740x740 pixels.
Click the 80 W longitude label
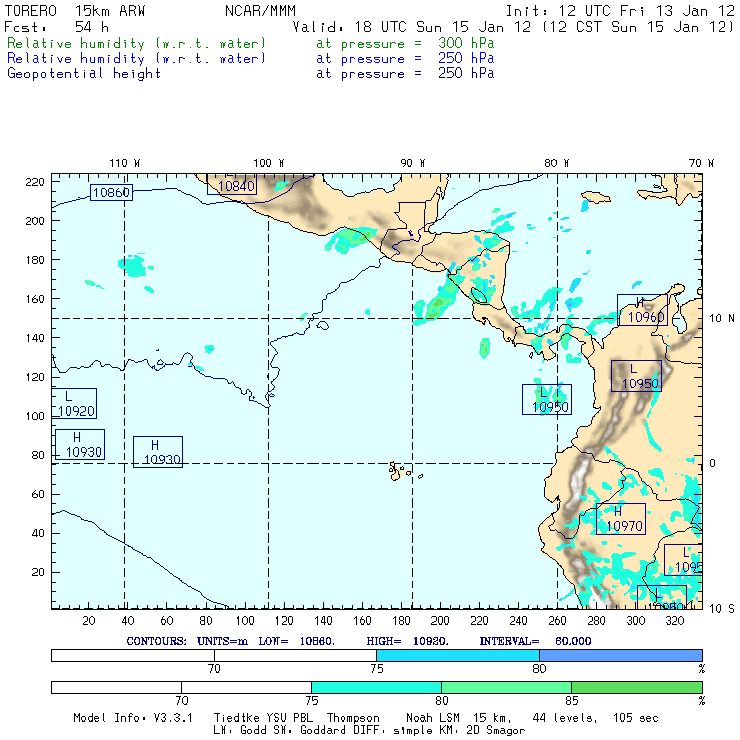[556, 163]
